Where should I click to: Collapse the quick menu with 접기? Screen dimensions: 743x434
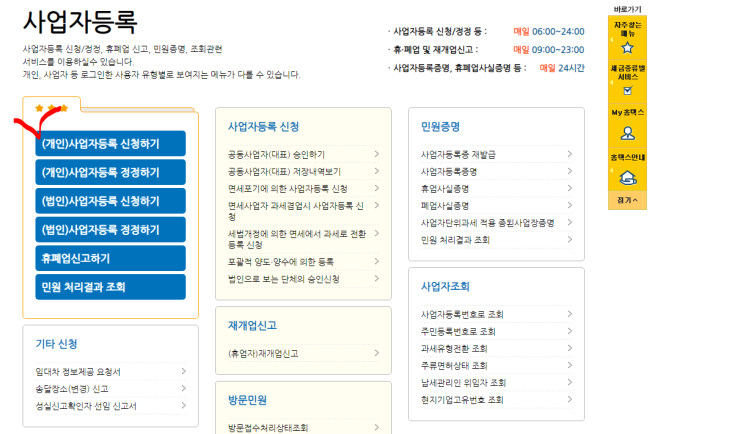627,200
